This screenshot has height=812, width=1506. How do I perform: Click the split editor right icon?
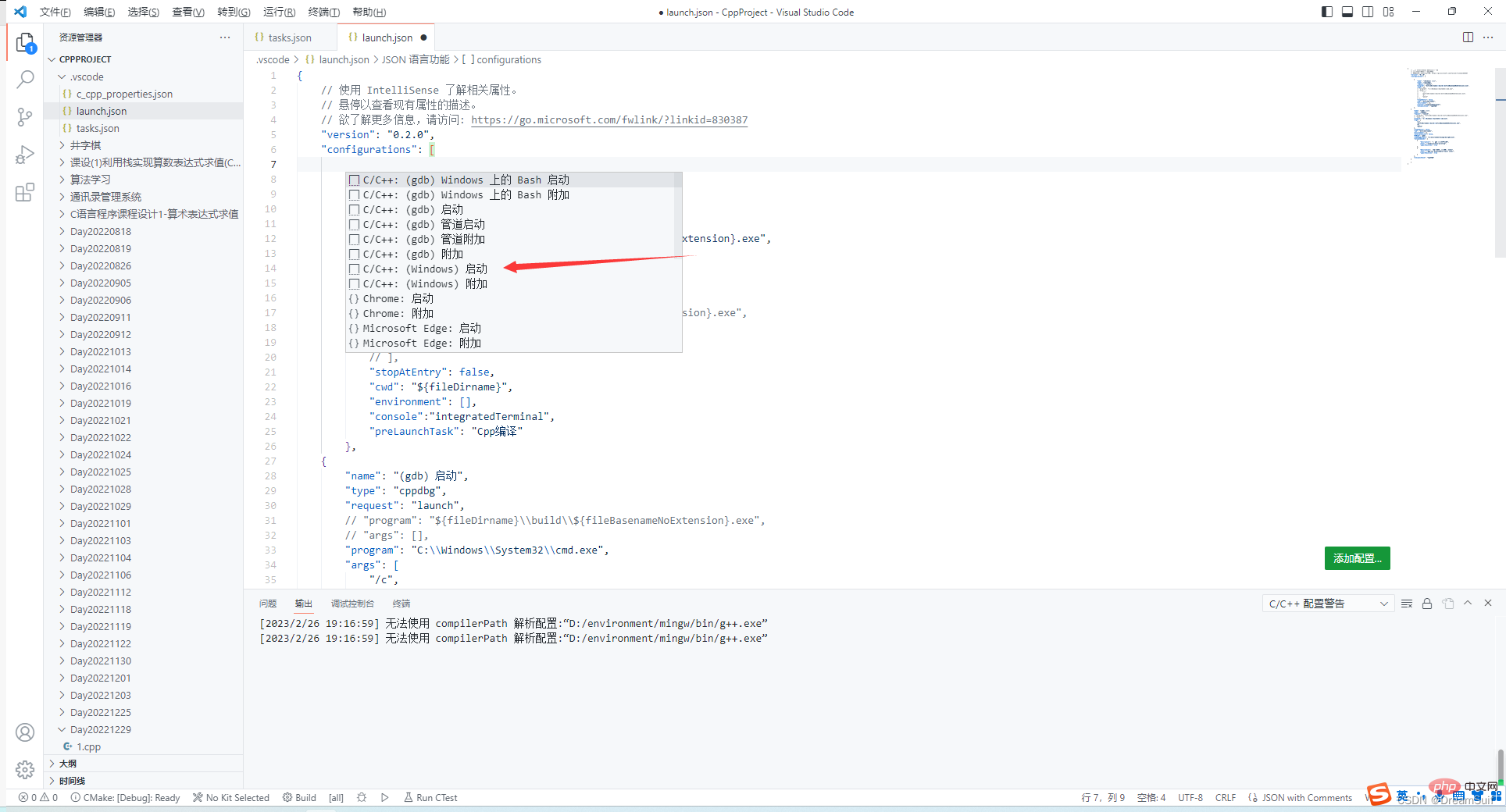tap(1468, 37)
